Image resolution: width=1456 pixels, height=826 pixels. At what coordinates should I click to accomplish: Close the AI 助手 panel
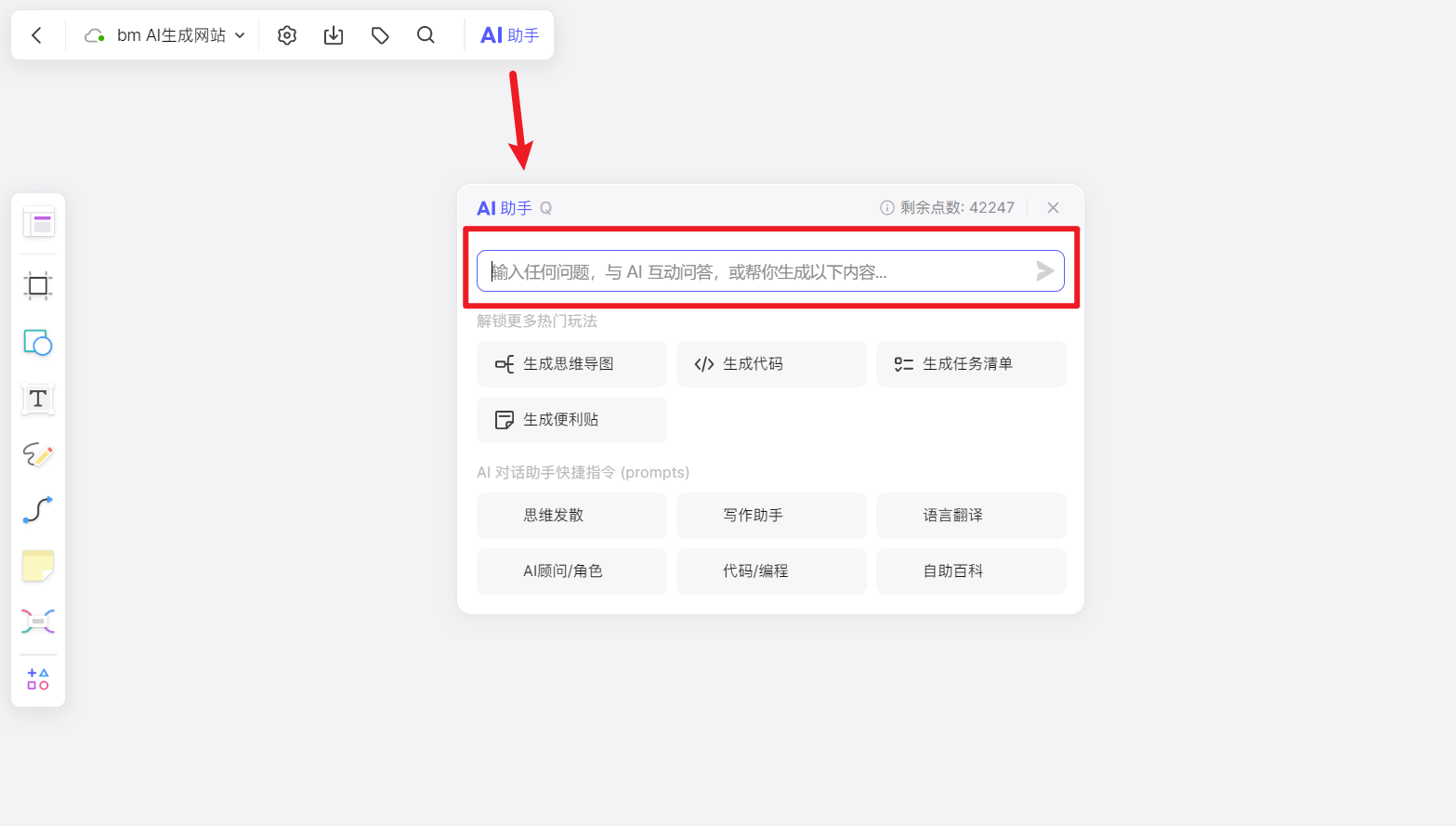click(1053, 208)
